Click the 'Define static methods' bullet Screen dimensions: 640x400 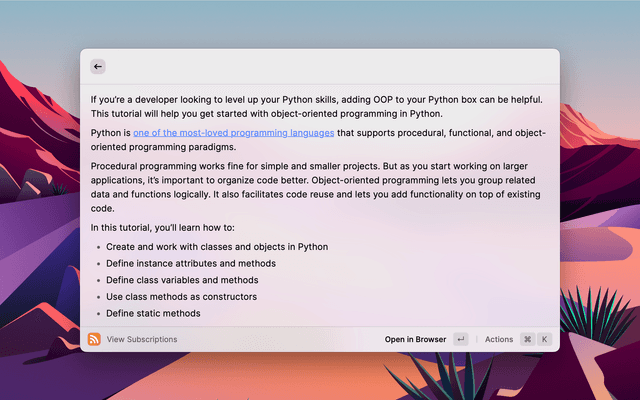click(153, 313)
